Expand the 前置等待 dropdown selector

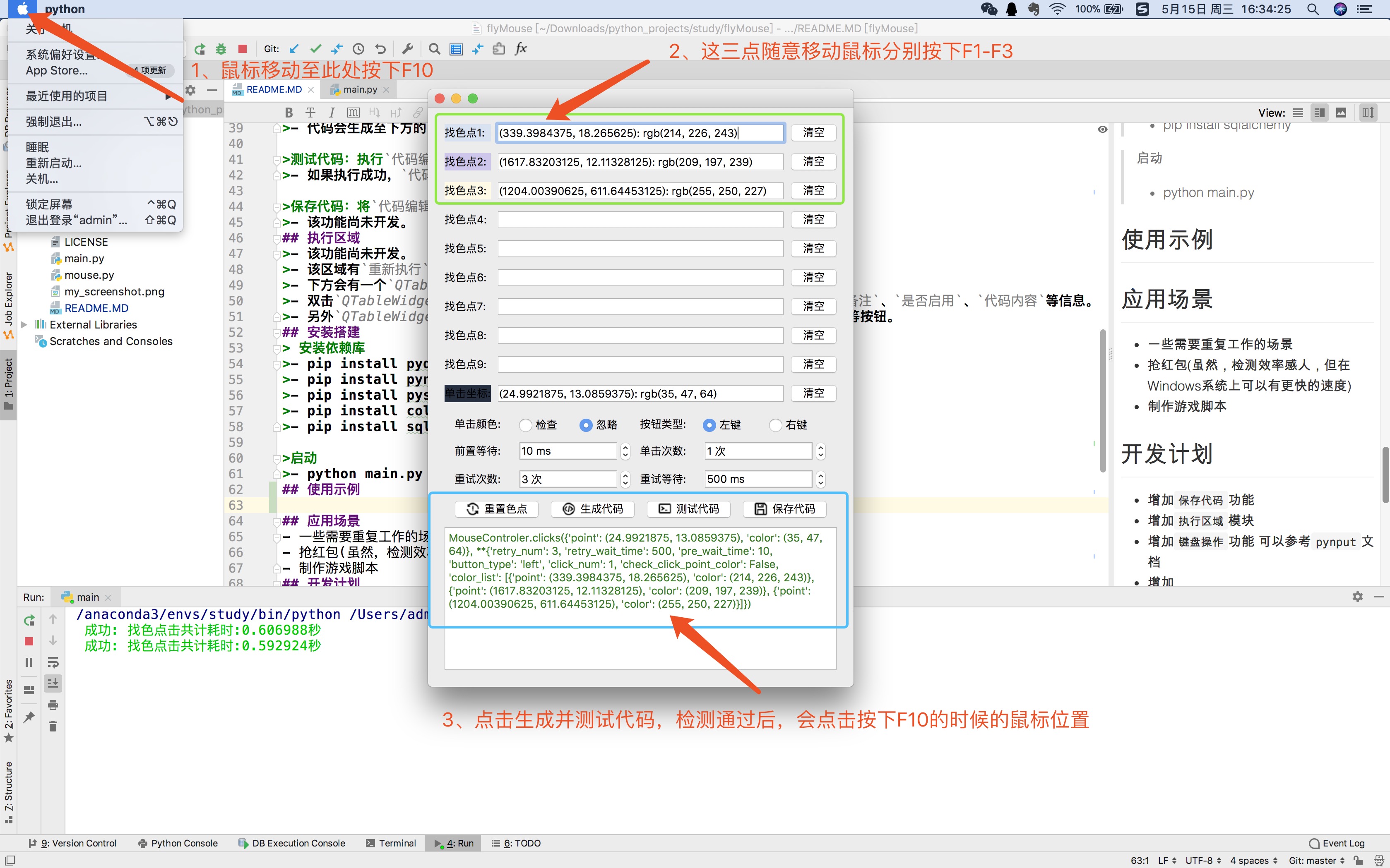point(624,451)
